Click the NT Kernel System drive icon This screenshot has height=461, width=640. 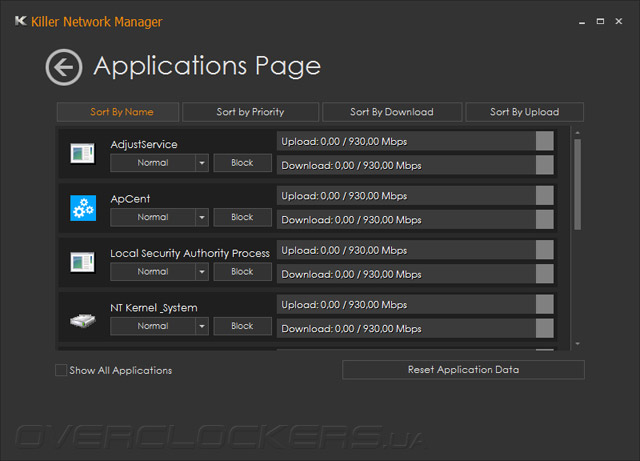click(82, 320)
